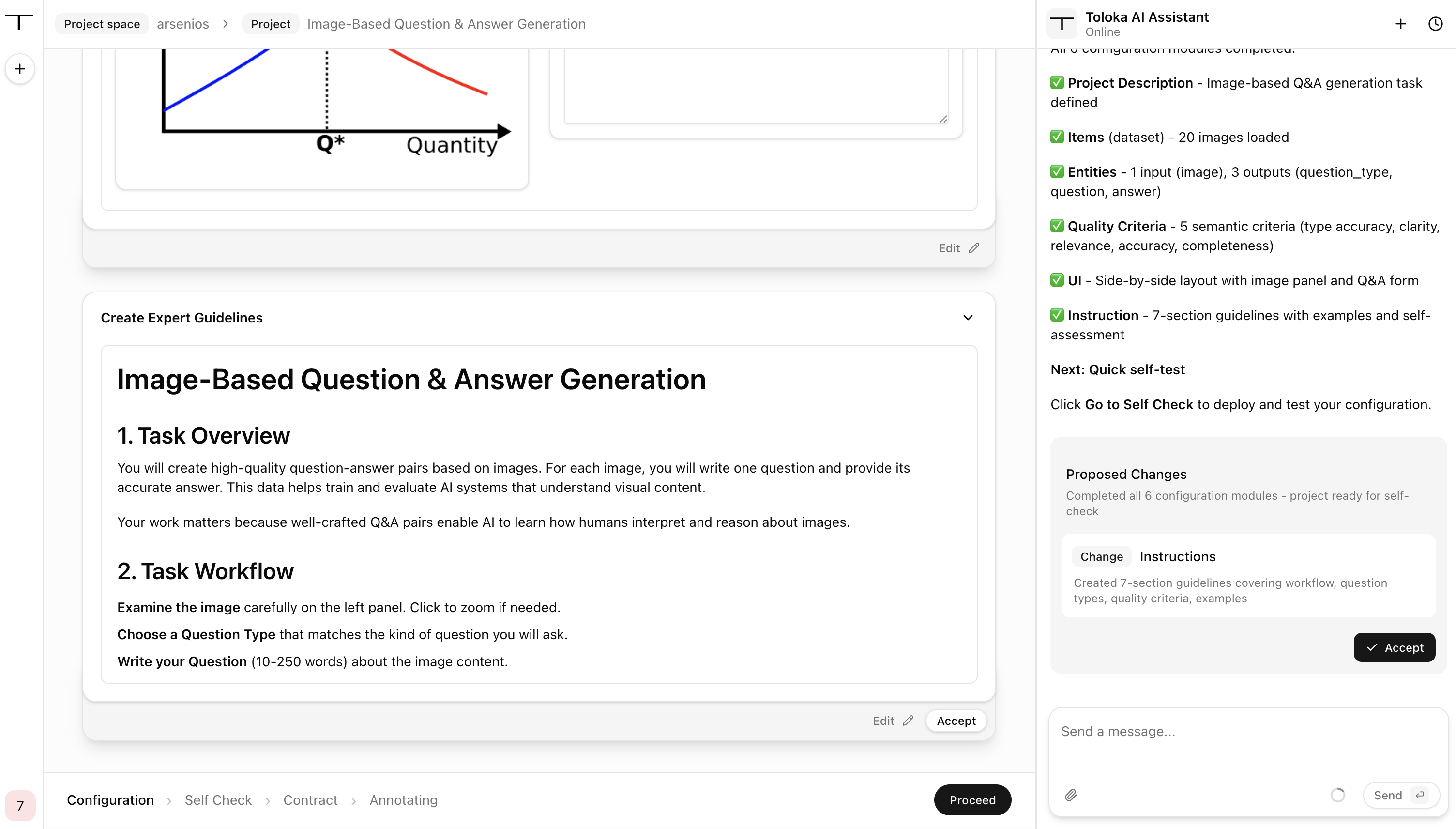This screenshot has height=829, width=1456.
Task: Click the 'Online' status under Toloka AI Assistant
Action: [x=1102, y=32]
